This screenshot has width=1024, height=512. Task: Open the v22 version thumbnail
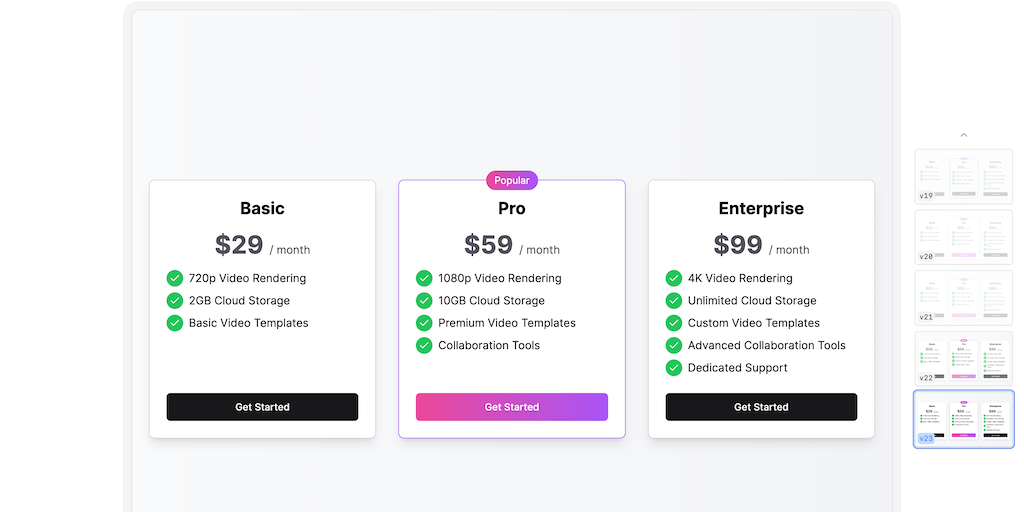point(963,358)
